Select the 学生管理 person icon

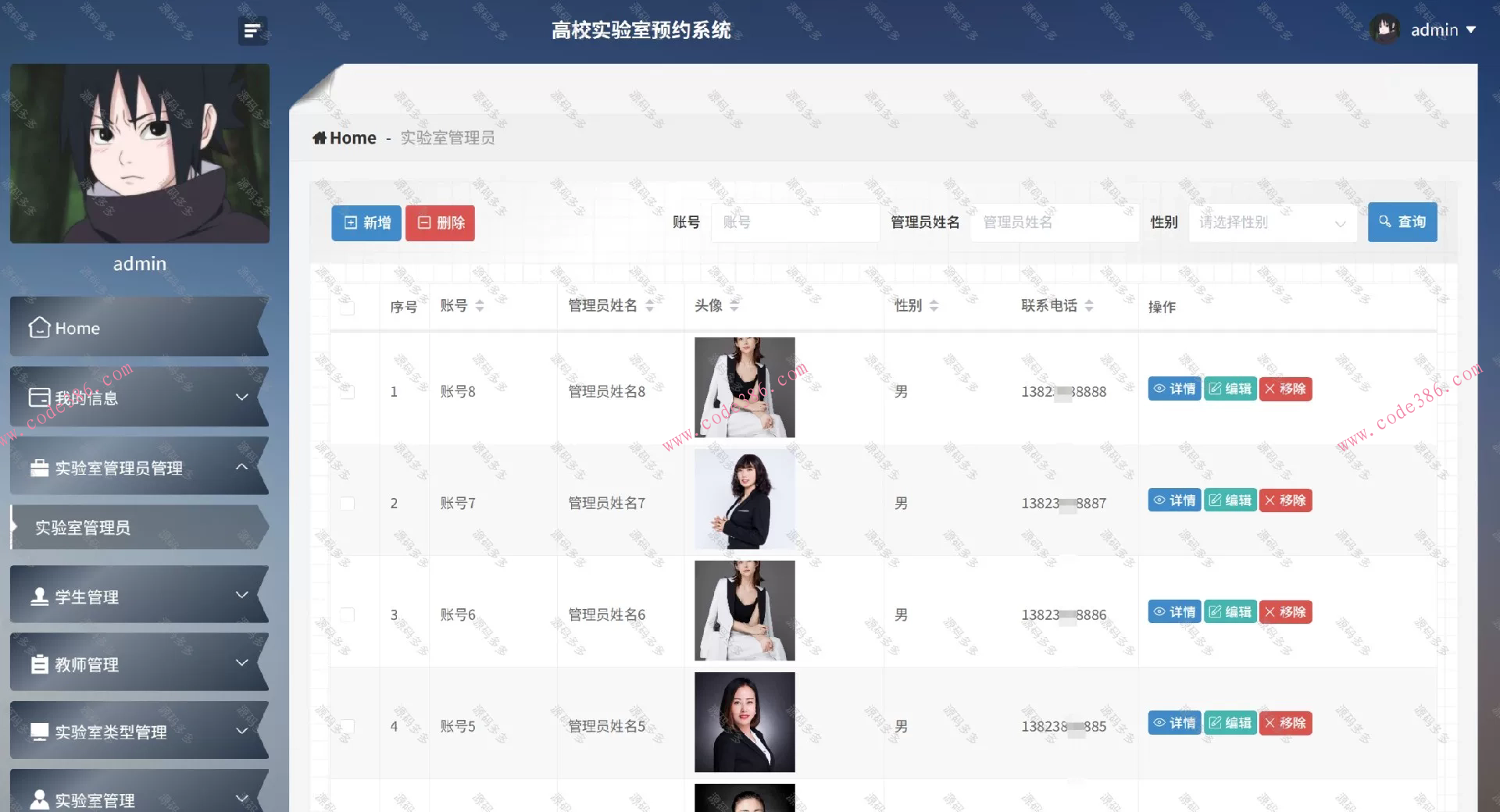coord(37,596)
